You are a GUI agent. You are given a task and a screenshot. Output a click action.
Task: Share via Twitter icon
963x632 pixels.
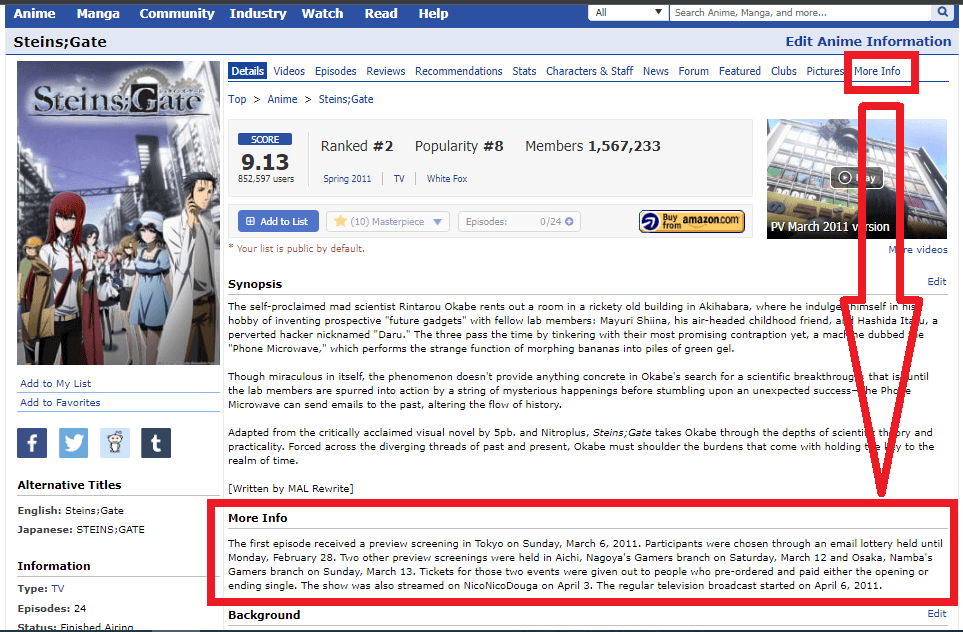coord(73,442)
